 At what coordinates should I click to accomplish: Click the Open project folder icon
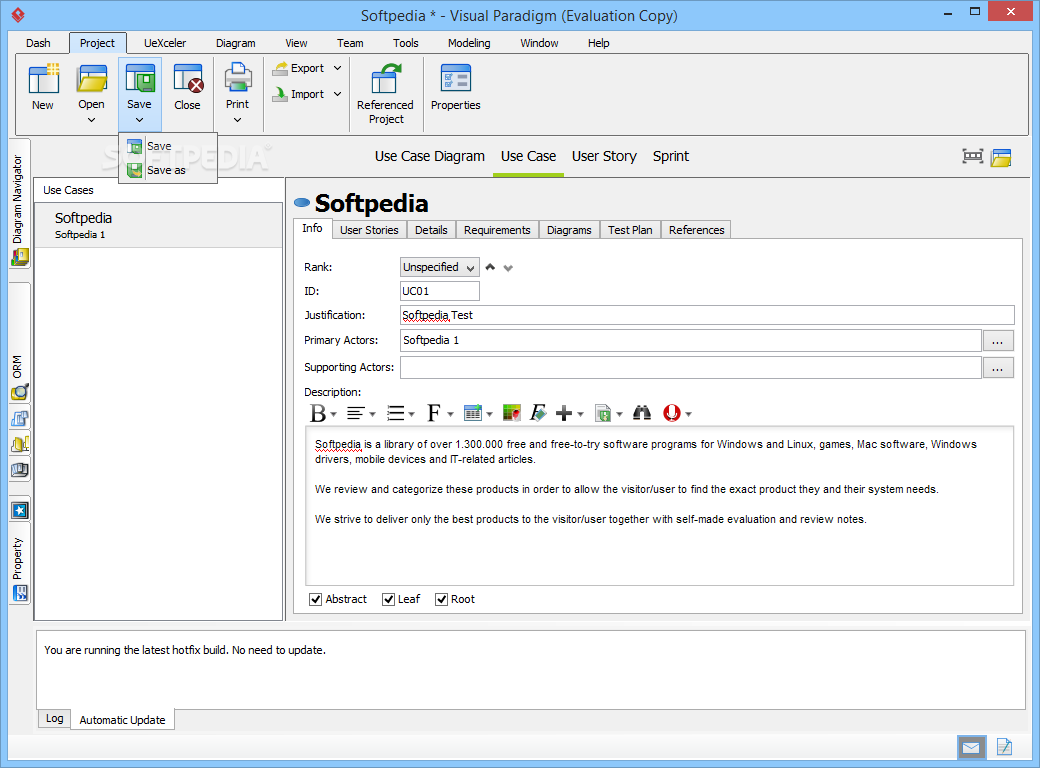tap(92, 78)
